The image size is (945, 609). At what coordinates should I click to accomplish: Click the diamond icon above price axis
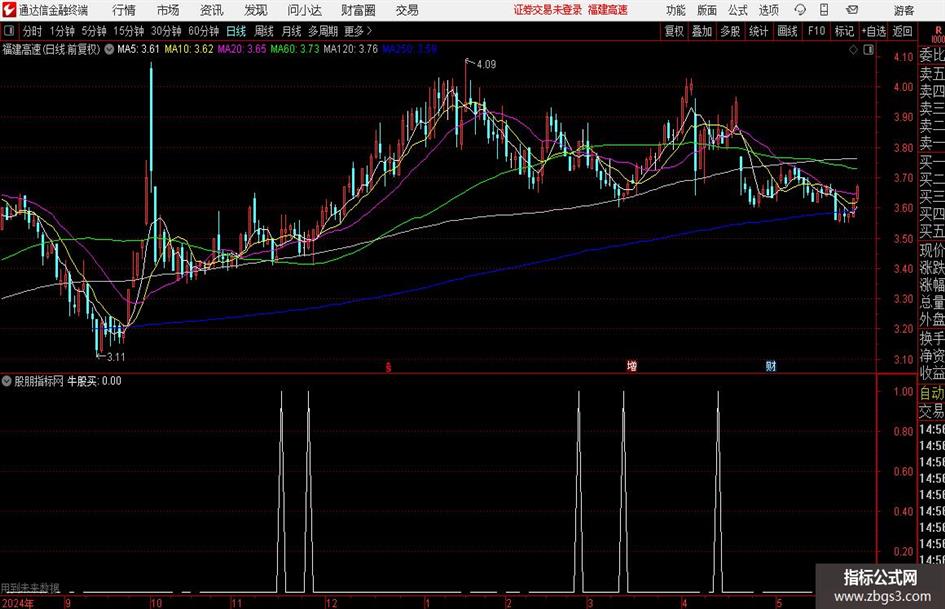point(853,50)
